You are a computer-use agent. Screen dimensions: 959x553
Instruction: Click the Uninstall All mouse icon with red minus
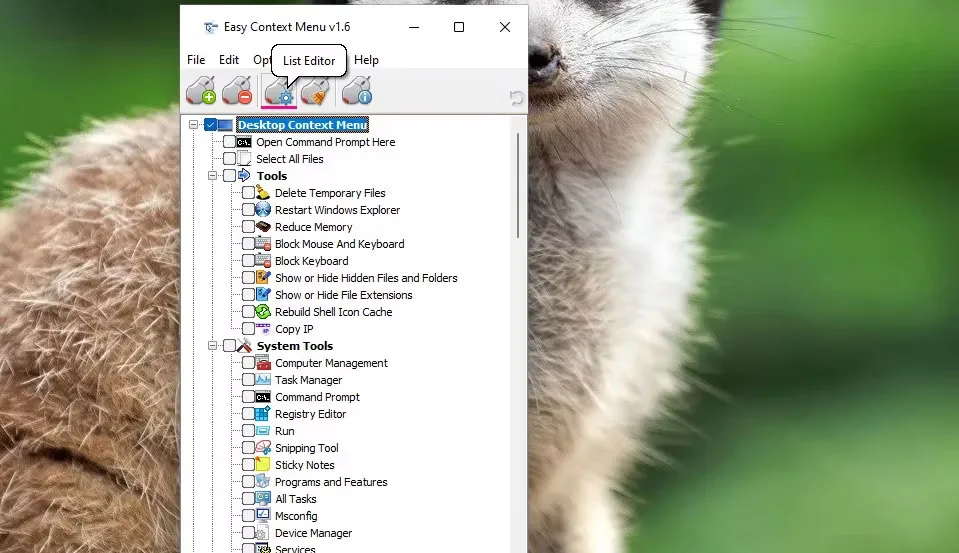(x=237, y=91)
